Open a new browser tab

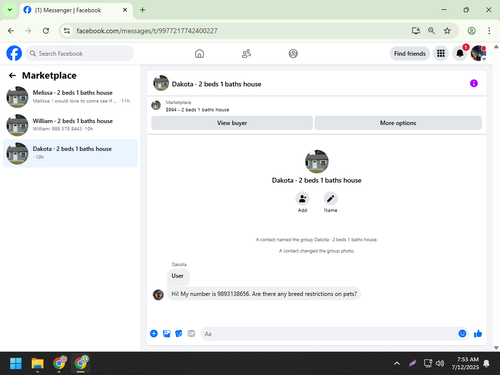tap(142, 10)
